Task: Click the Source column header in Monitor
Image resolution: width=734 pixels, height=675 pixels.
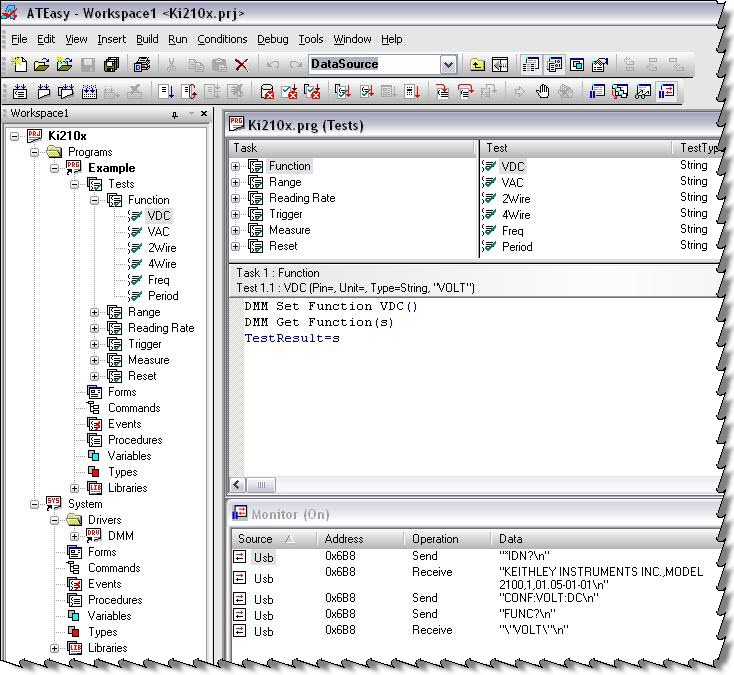Action: click(x=273, y=539)
